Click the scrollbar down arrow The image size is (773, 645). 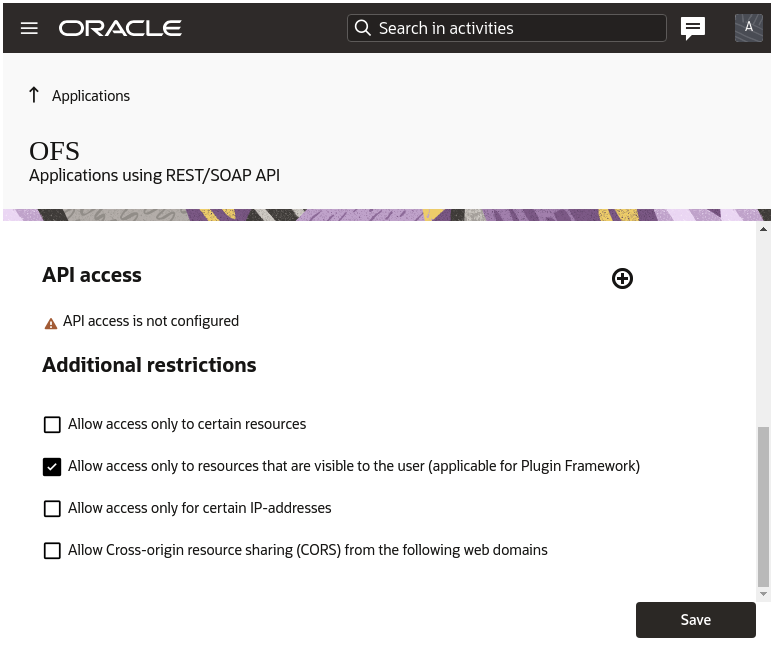click(x=763, y=594)
